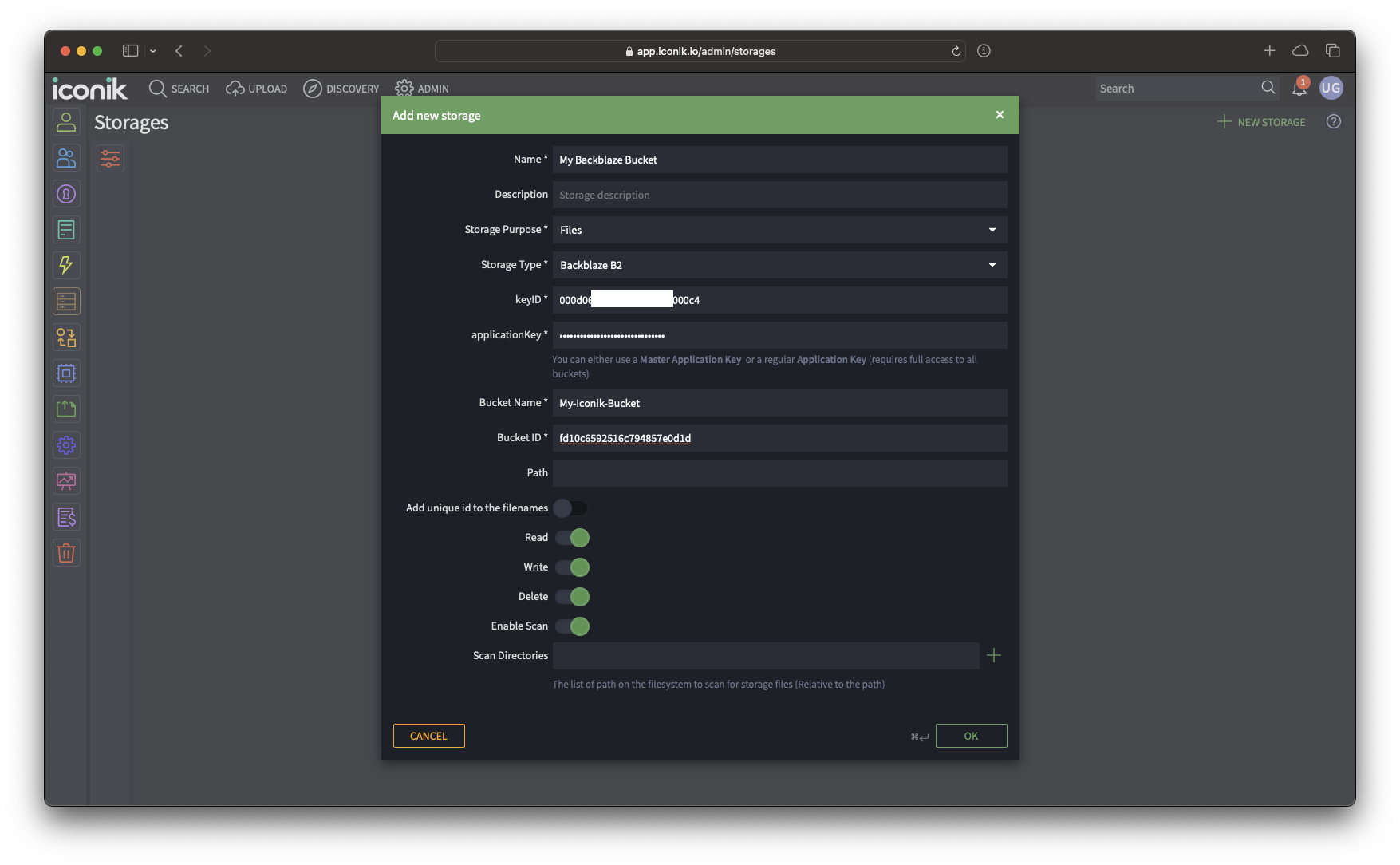The width and height of the screenshot is (1400, 865).
Task: Open the Master Application Key link
Action: pos(690,360)
